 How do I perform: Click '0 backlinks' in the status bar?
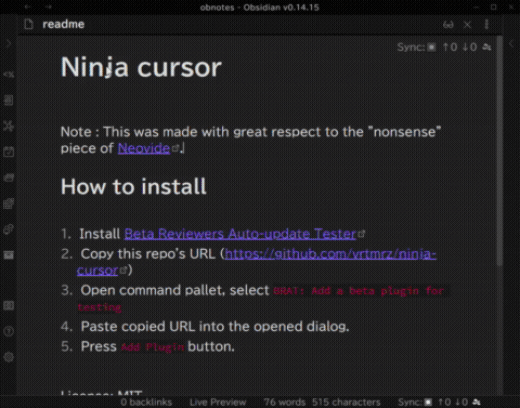[x=146, y=402]
